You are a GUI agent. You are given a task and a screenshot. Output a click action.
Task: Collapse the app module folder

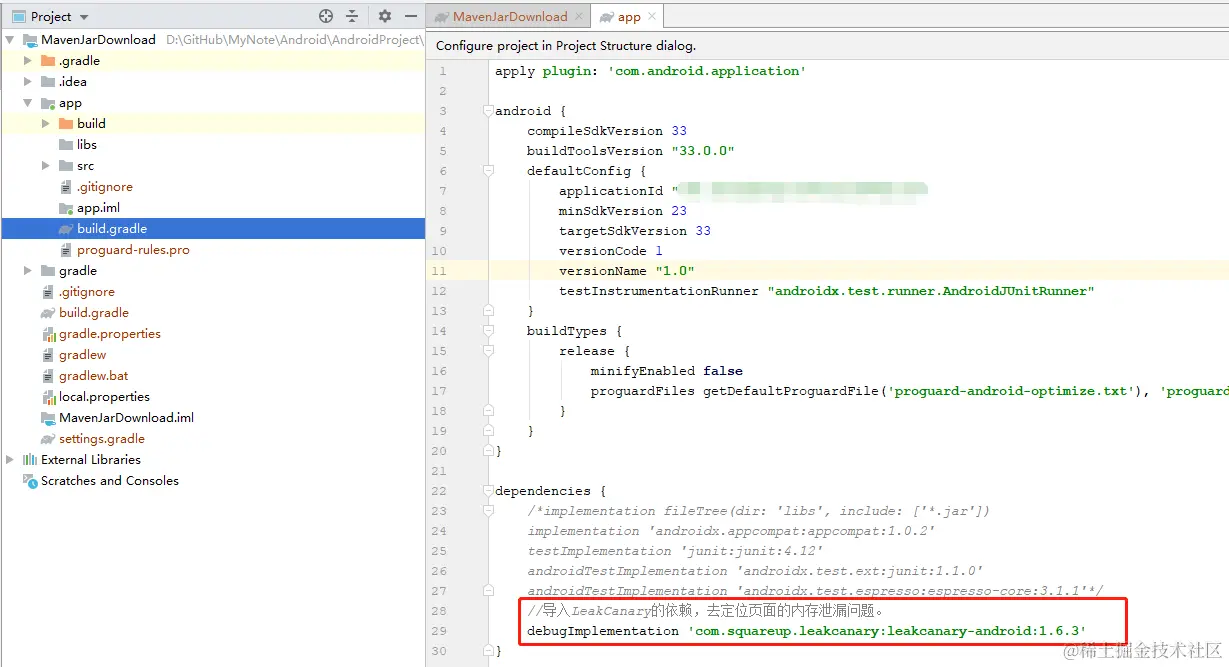[x=28, y=103]
